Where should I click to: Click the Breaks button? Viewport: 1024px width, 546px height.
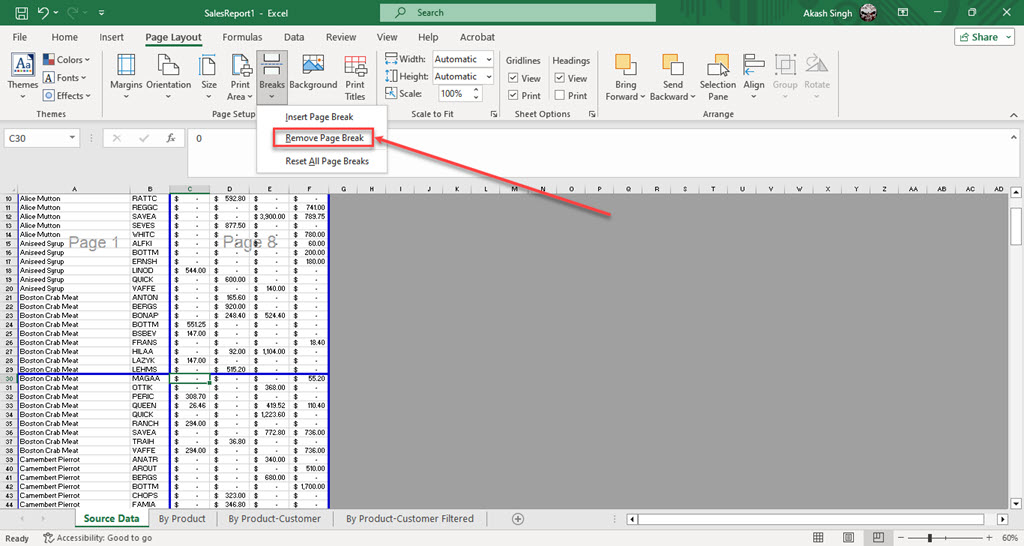tap(272, 77)
